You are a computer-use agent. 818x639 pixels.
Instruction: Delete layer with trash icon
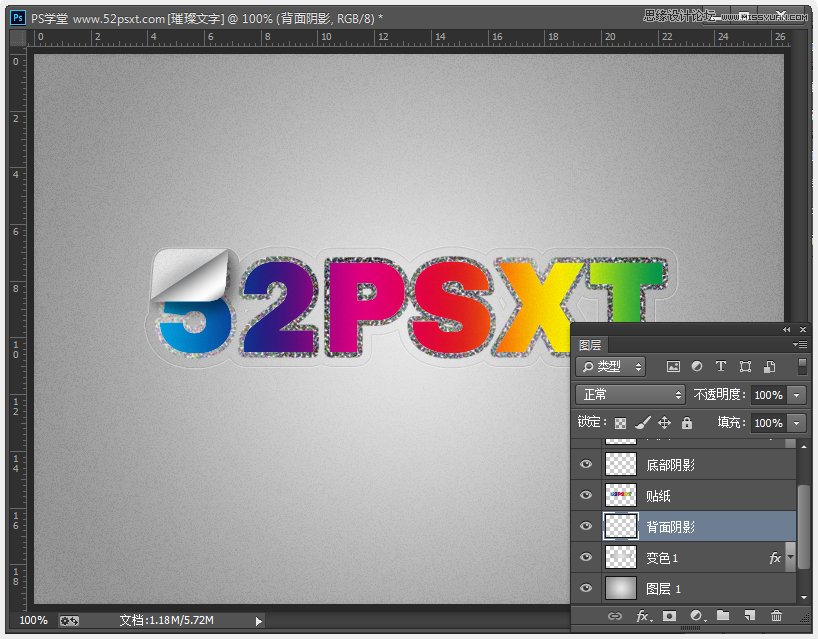776,616
